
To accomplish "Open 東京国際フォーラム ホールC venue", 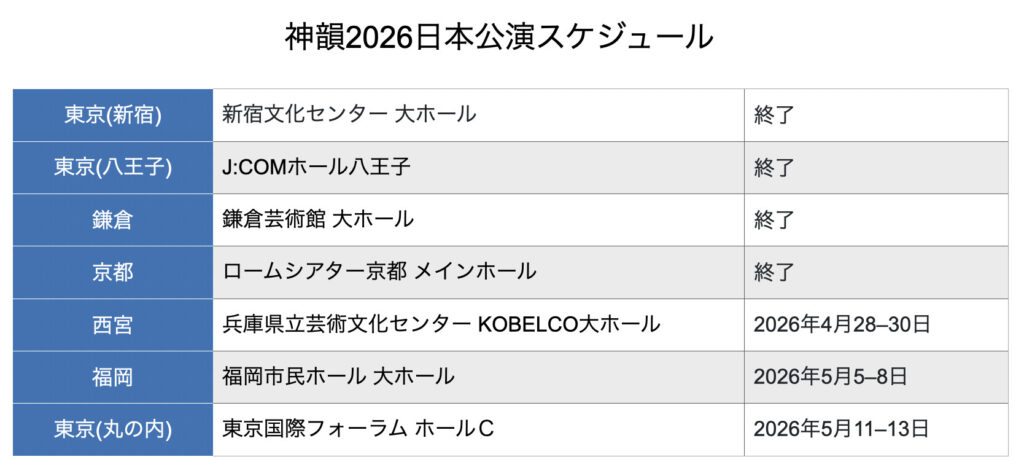I will click(358, 429).
